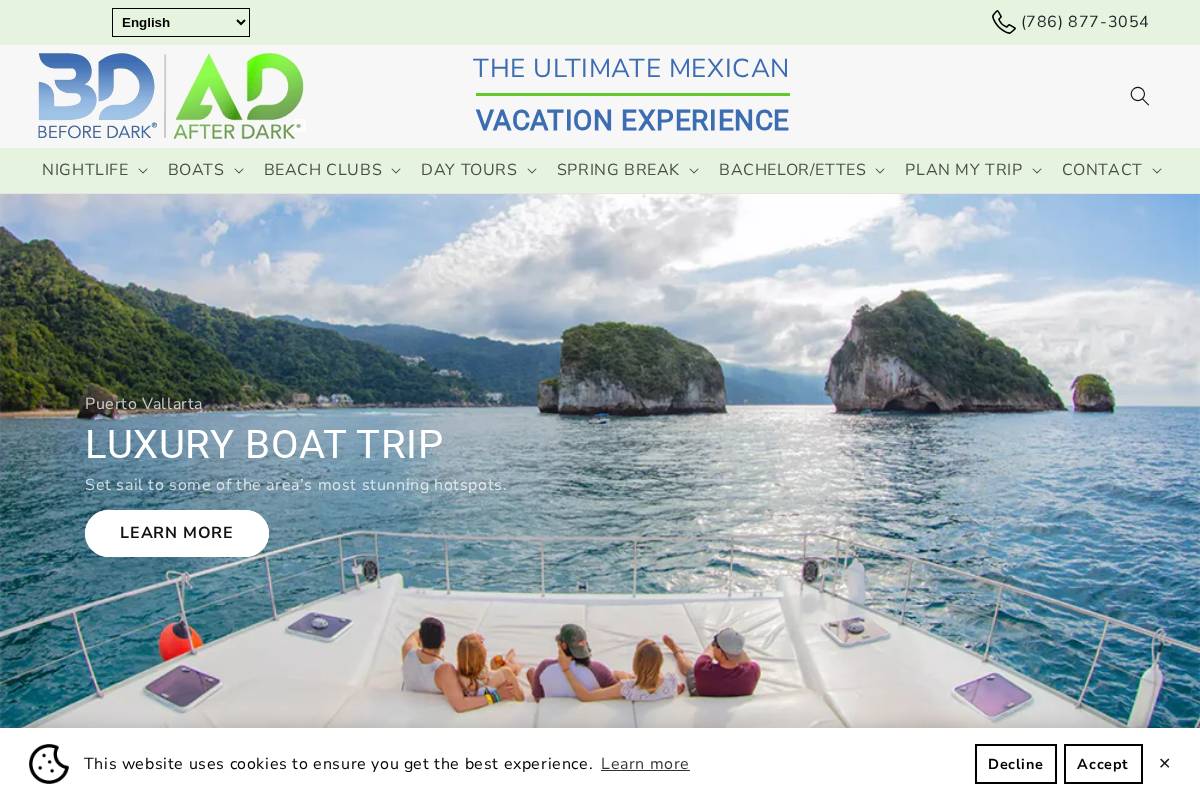Image resolution: width=1200 pixels, height=800 pixels.
Task: Open the cookie Learn more link
Action: click(x=645, y=764)
